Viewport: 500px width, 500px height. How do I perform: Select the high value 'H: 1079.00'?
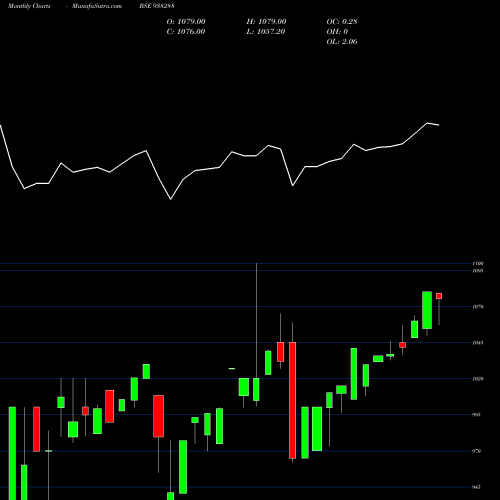click(x=266, y=21)
